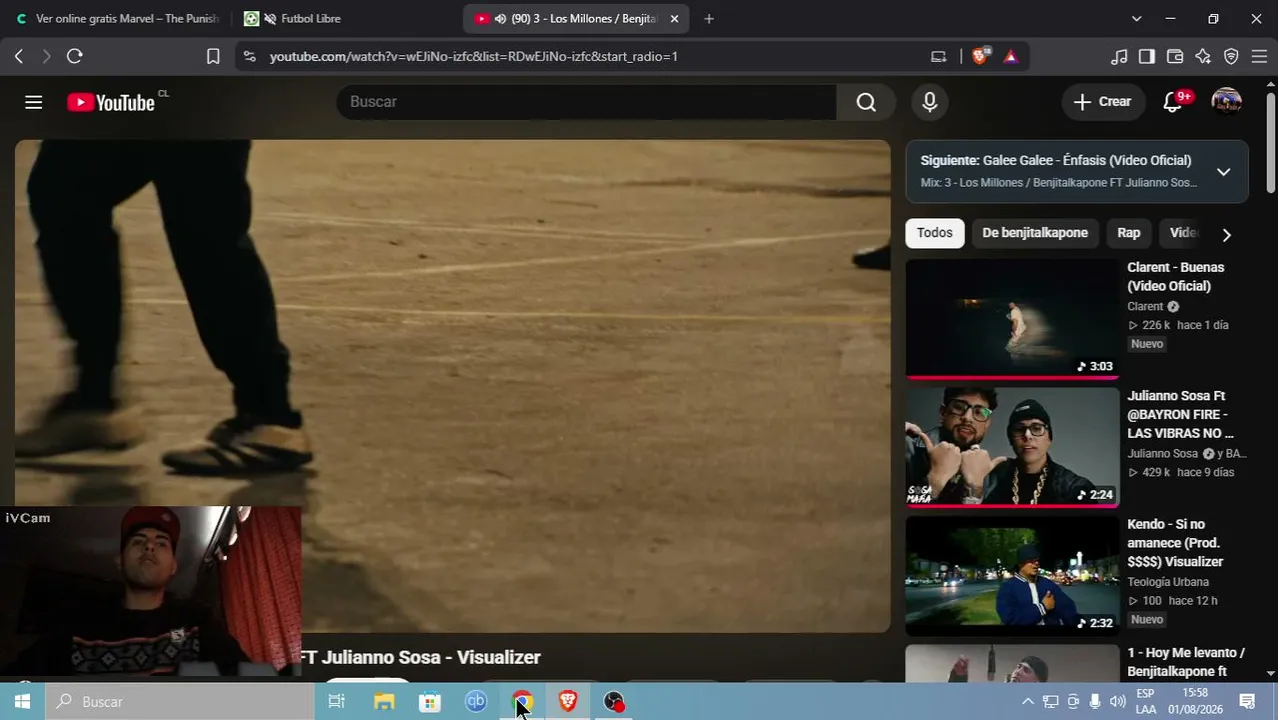This screenshot has height=720, width=1278.
Task: Open the system volume tray icon
Action: [1117, 701]
